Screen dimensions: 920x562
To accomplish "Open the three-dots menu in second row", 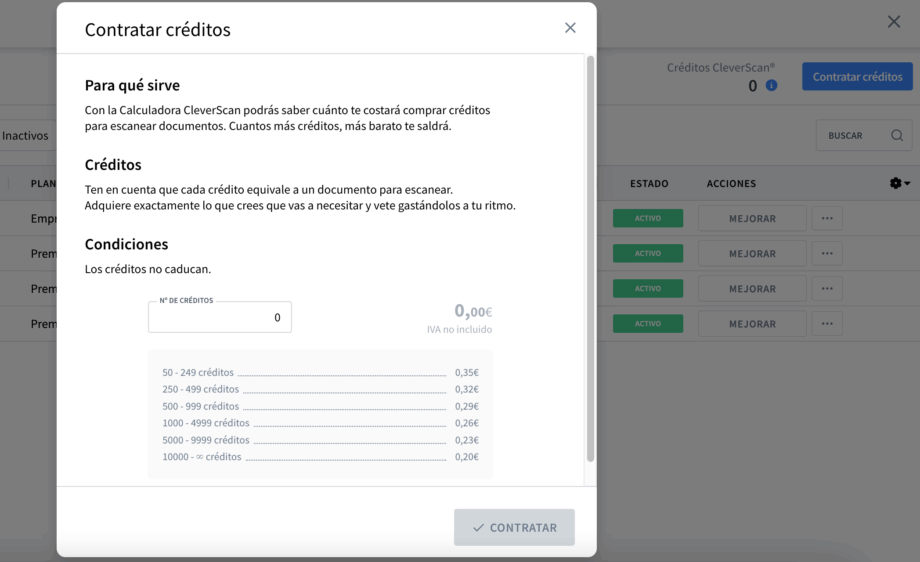I will (x=827, y=253).
